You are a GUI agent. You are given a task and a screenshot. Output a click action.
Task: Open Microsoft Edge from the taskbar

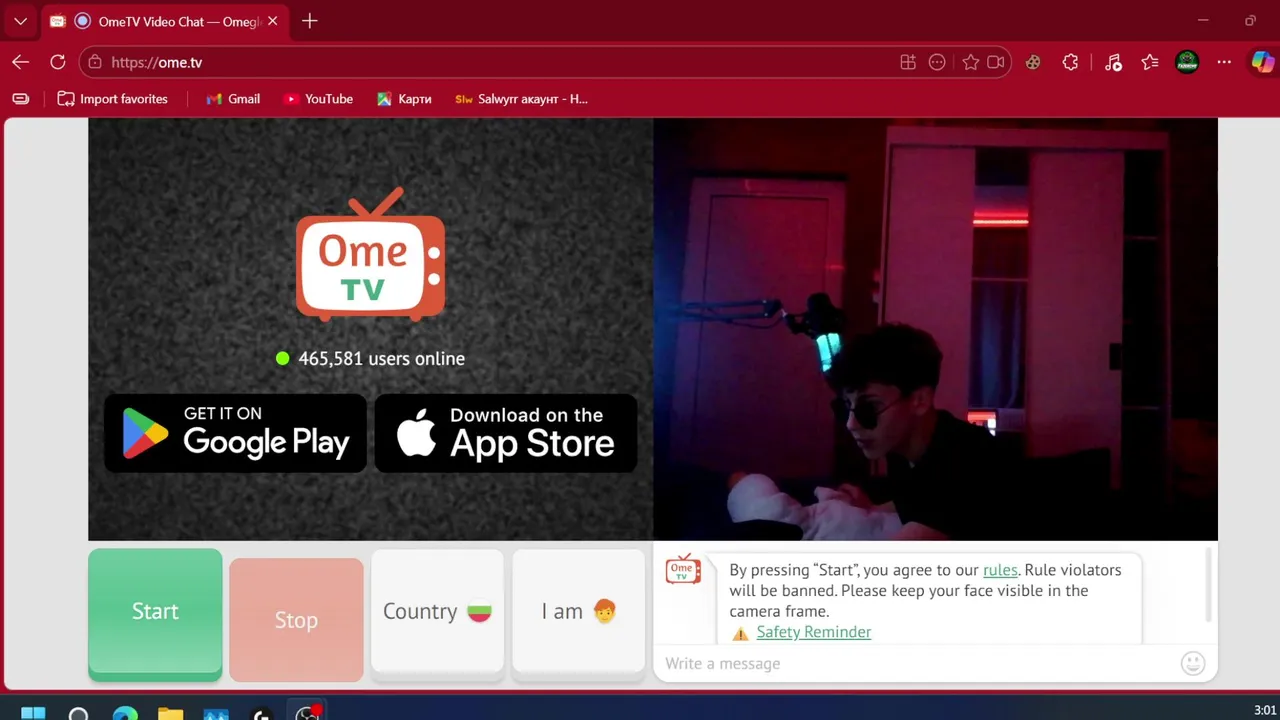[x=125, y=713]
